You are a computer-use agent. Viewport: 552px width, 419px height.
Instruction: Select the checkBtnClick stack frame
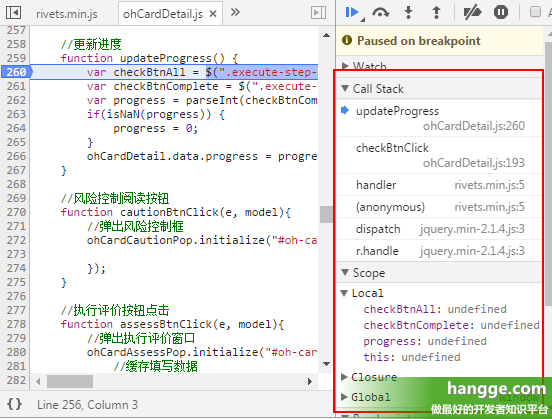click(x=439, y=155)
